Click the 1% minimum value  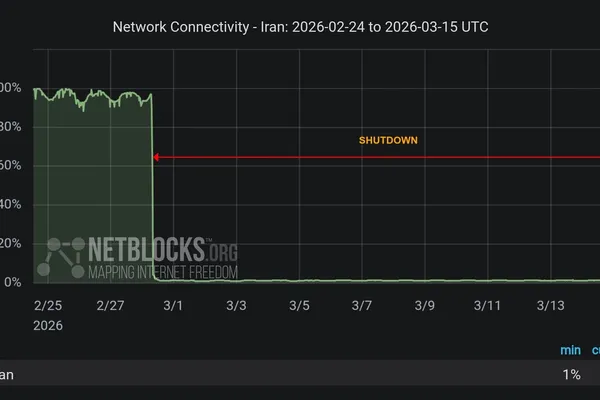point(571,374)
